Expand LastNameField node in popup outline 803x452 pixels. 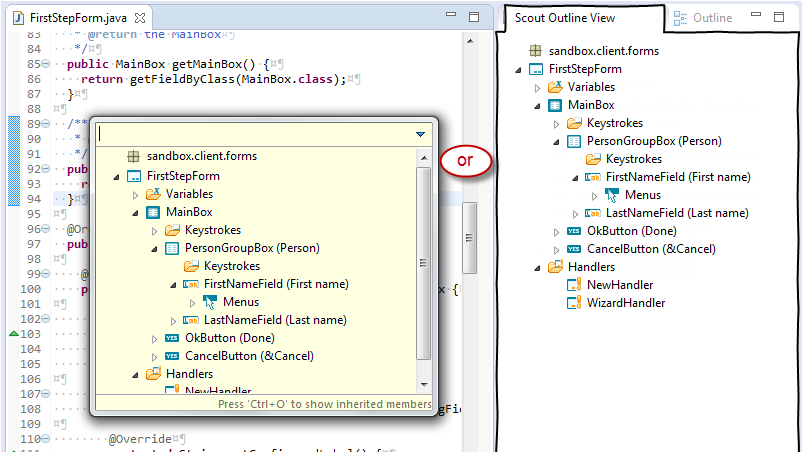[173, 321]
